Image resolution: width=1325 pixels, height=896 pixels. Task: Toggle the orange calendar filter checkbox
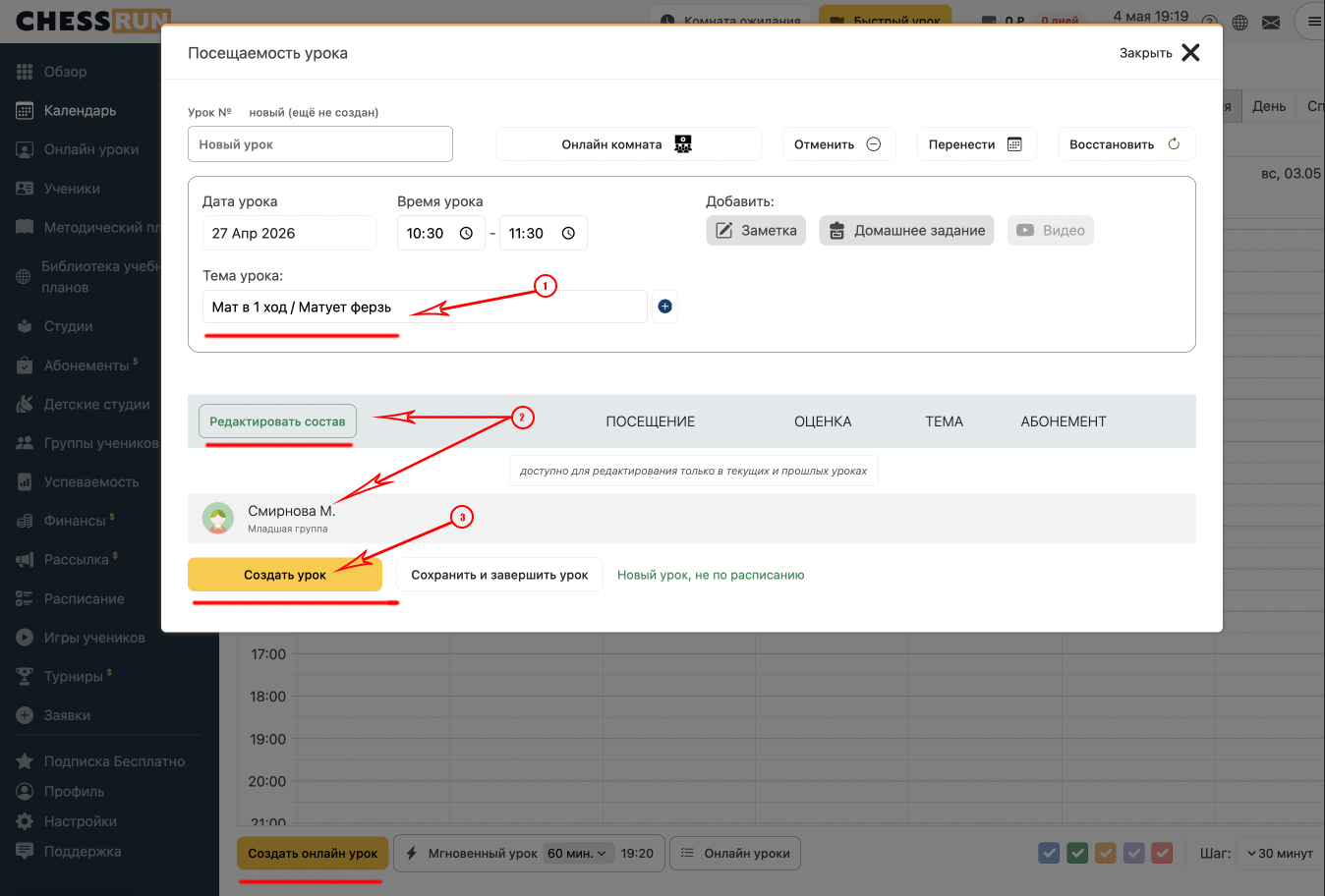pos(1106,853)
